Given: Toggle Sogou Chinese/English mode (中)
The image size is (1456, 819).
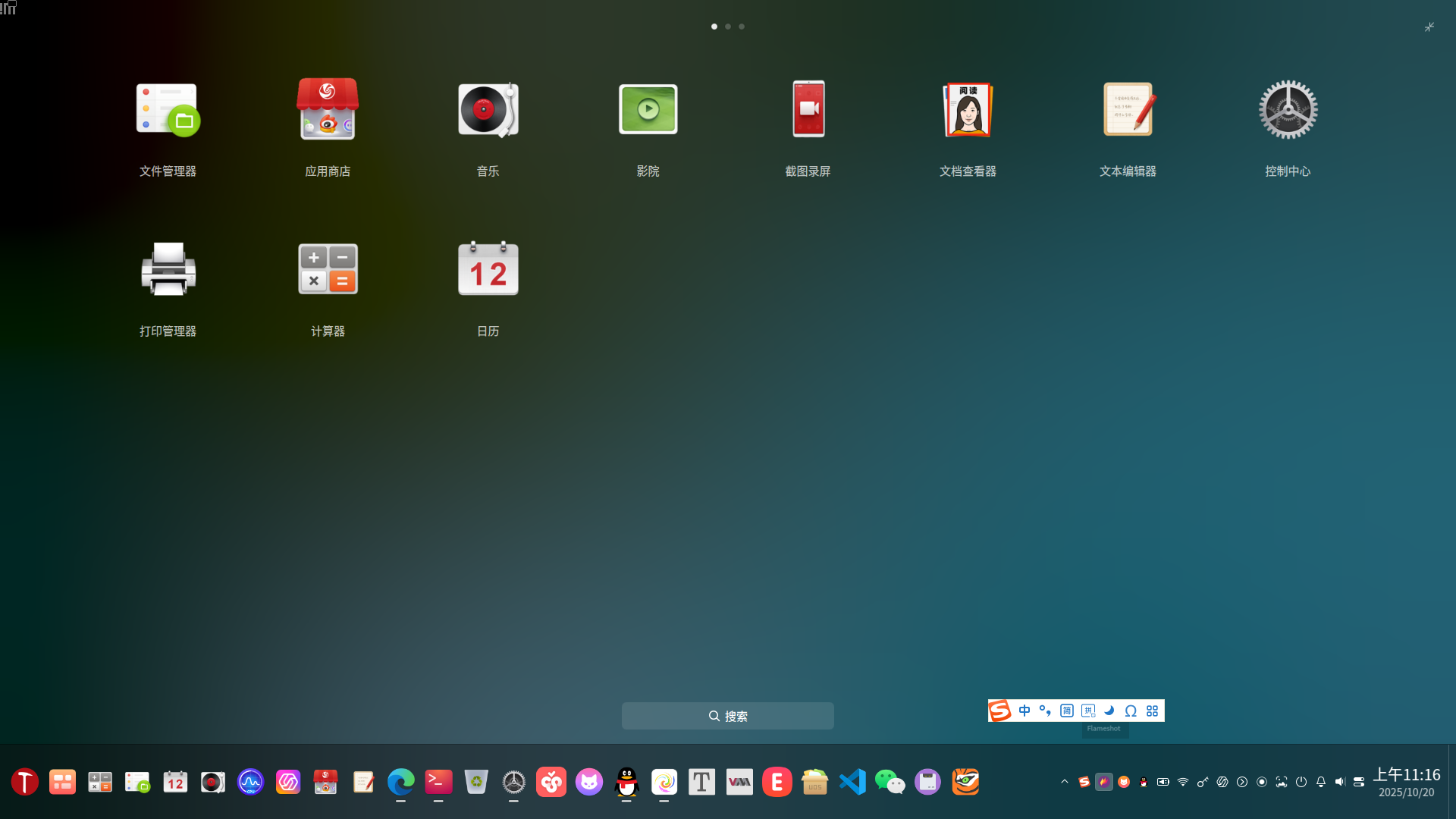Looking at the screenshot, I should [x=1025, y=711].
